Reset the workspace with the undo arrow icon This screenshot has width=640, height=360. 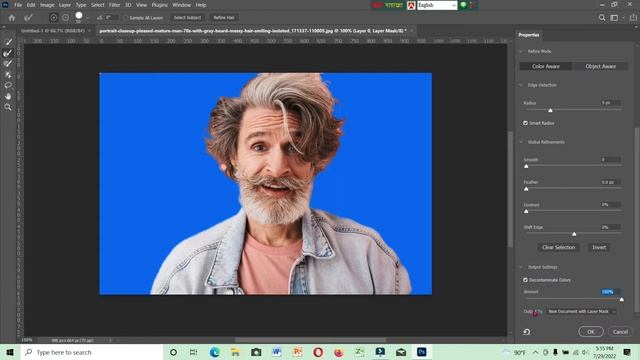point(527,332)
